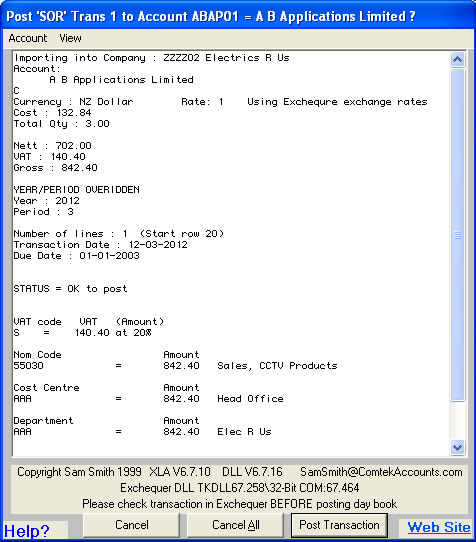Click the 'Year : 2012' line

(x=46, y=201)
